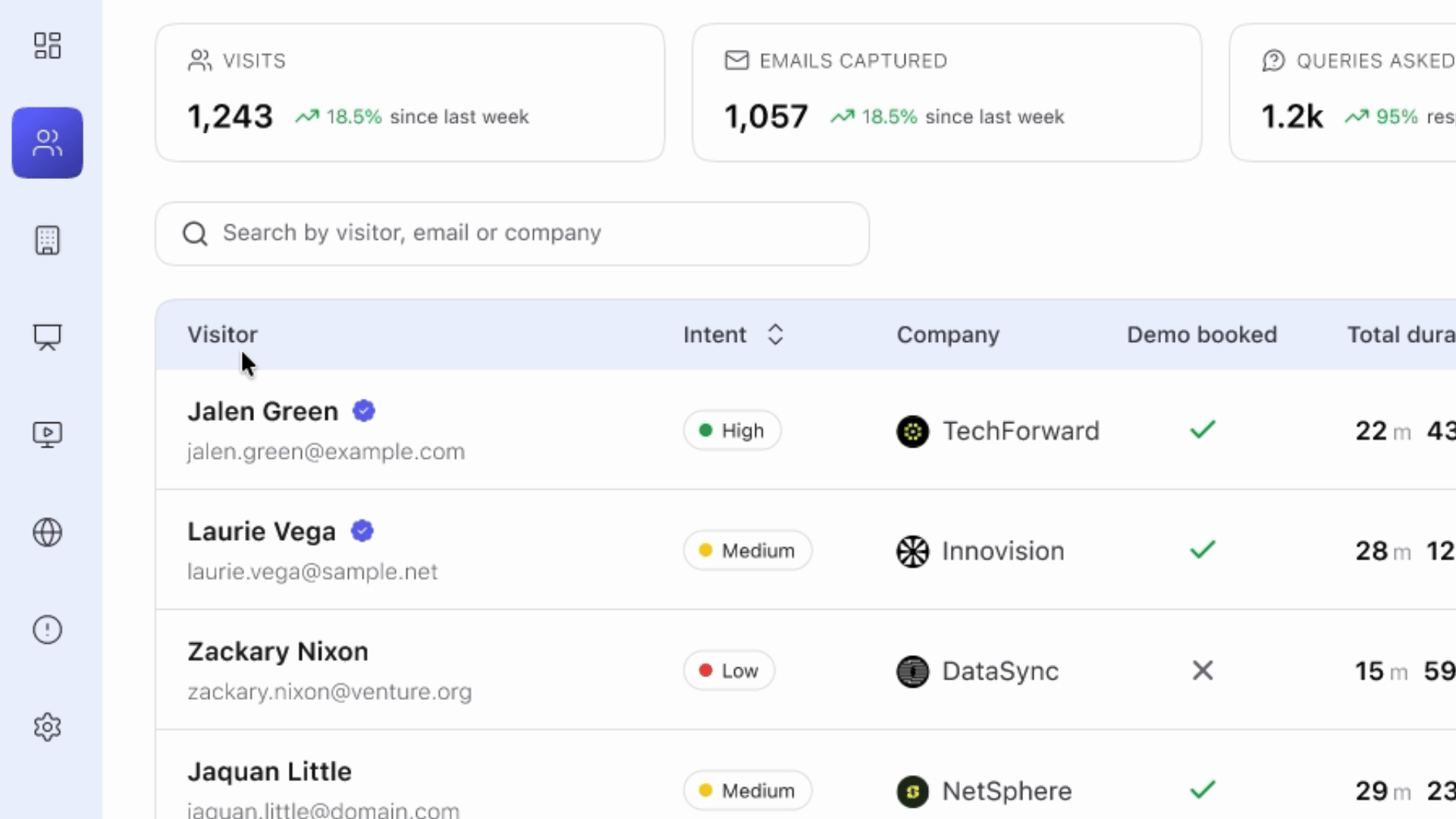Open the video monitor play icon in sidebar

(47, 435)
